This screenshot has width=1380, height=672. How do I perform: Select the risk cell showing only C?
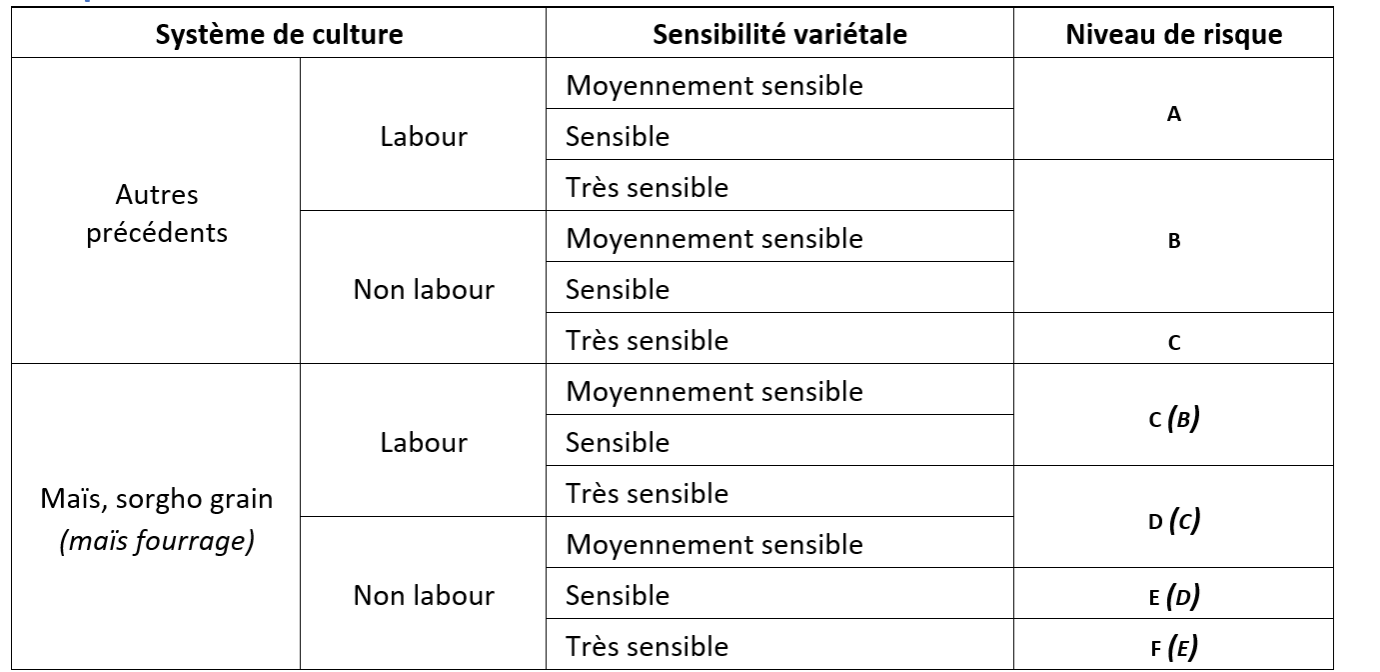coord(1174,341)
